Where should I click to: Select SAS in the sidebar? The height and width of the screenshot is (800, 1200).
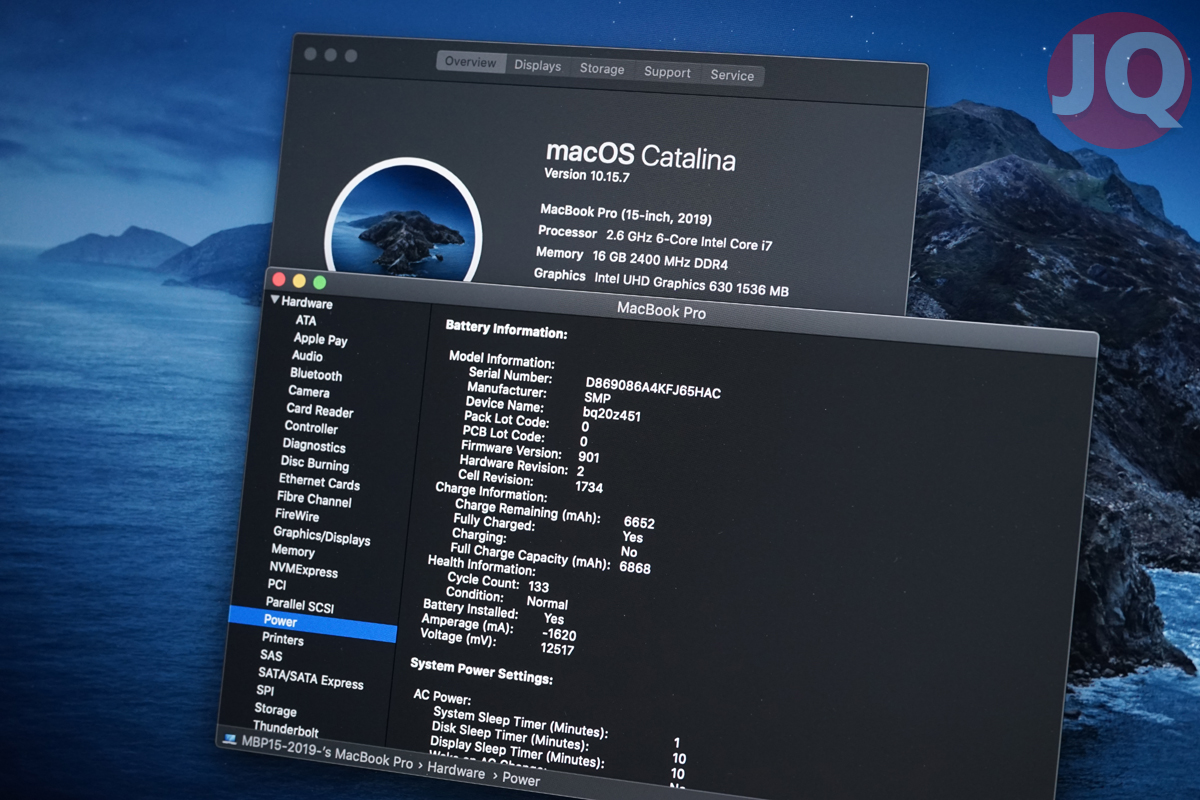point(271,655)
